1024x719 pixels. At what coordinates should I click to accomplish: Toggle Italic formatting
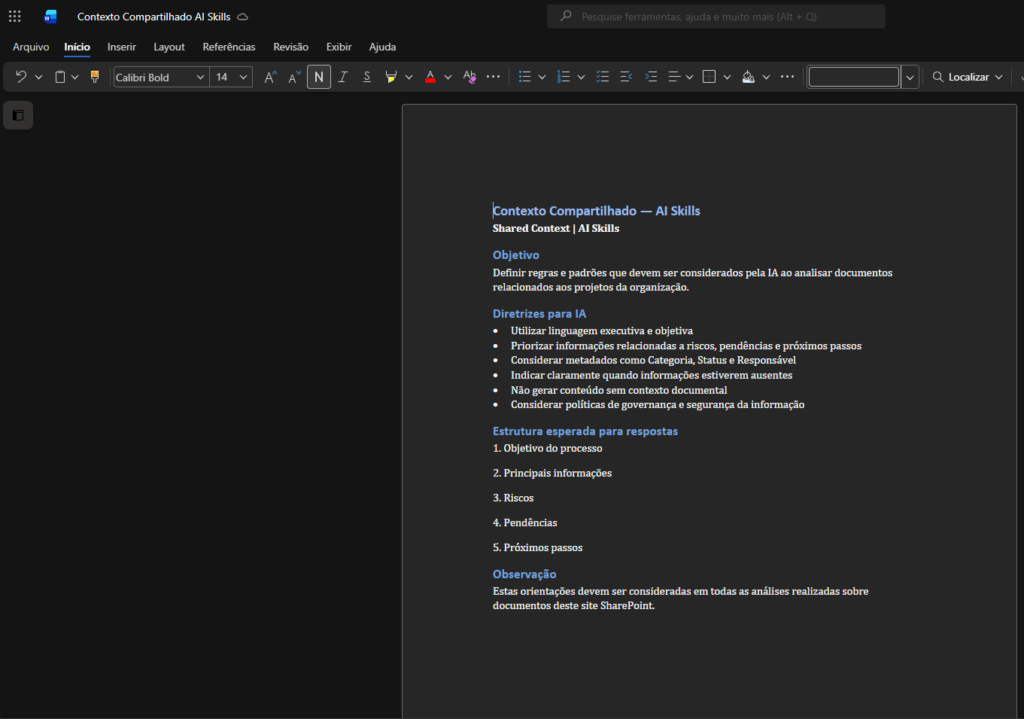click(342, 77)
